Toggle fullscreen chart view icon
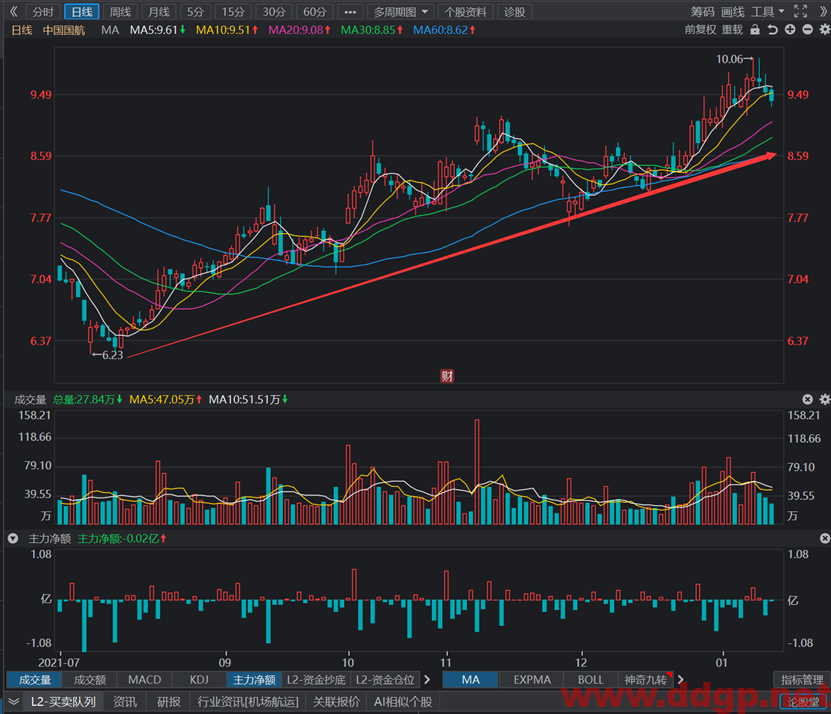The width and height of the screenshot is (831, 714). (800, 11)
